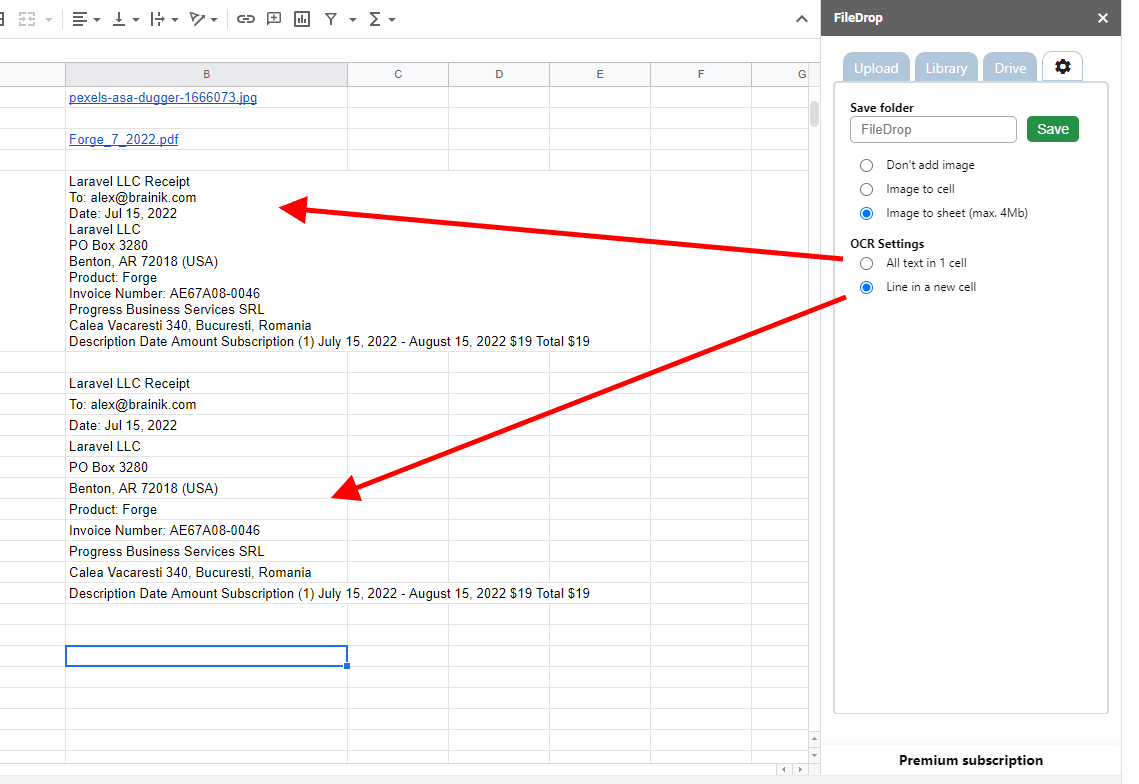The height and width of the screenshot is (784, 1139).
Task: Select the 'To: alex@brainik.com' single-line cell
Action: point(206,405)
